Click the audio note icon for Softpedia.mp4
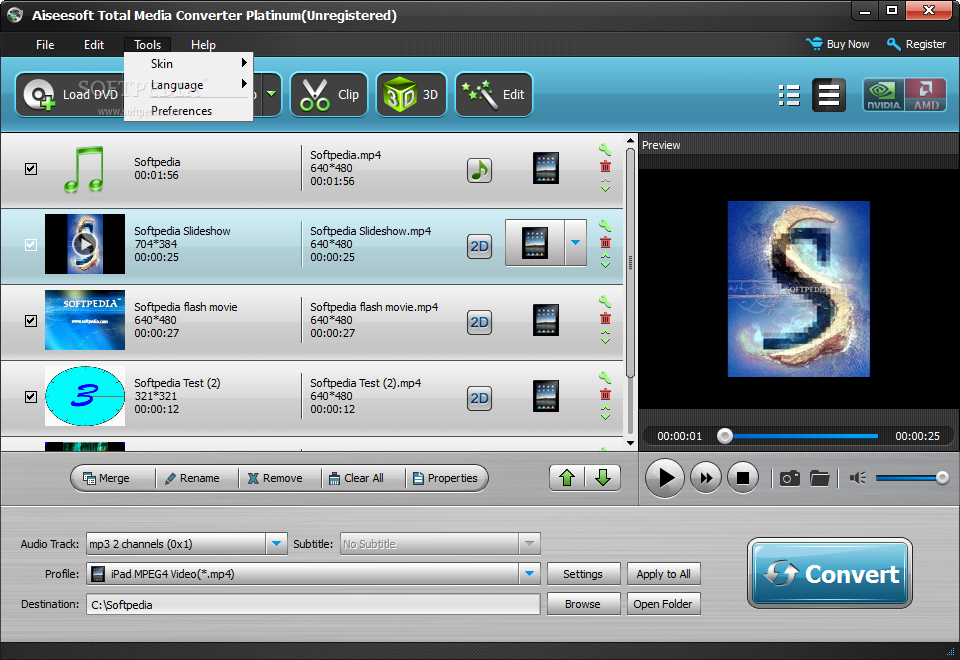960x660 pixels. pos(479,170)
